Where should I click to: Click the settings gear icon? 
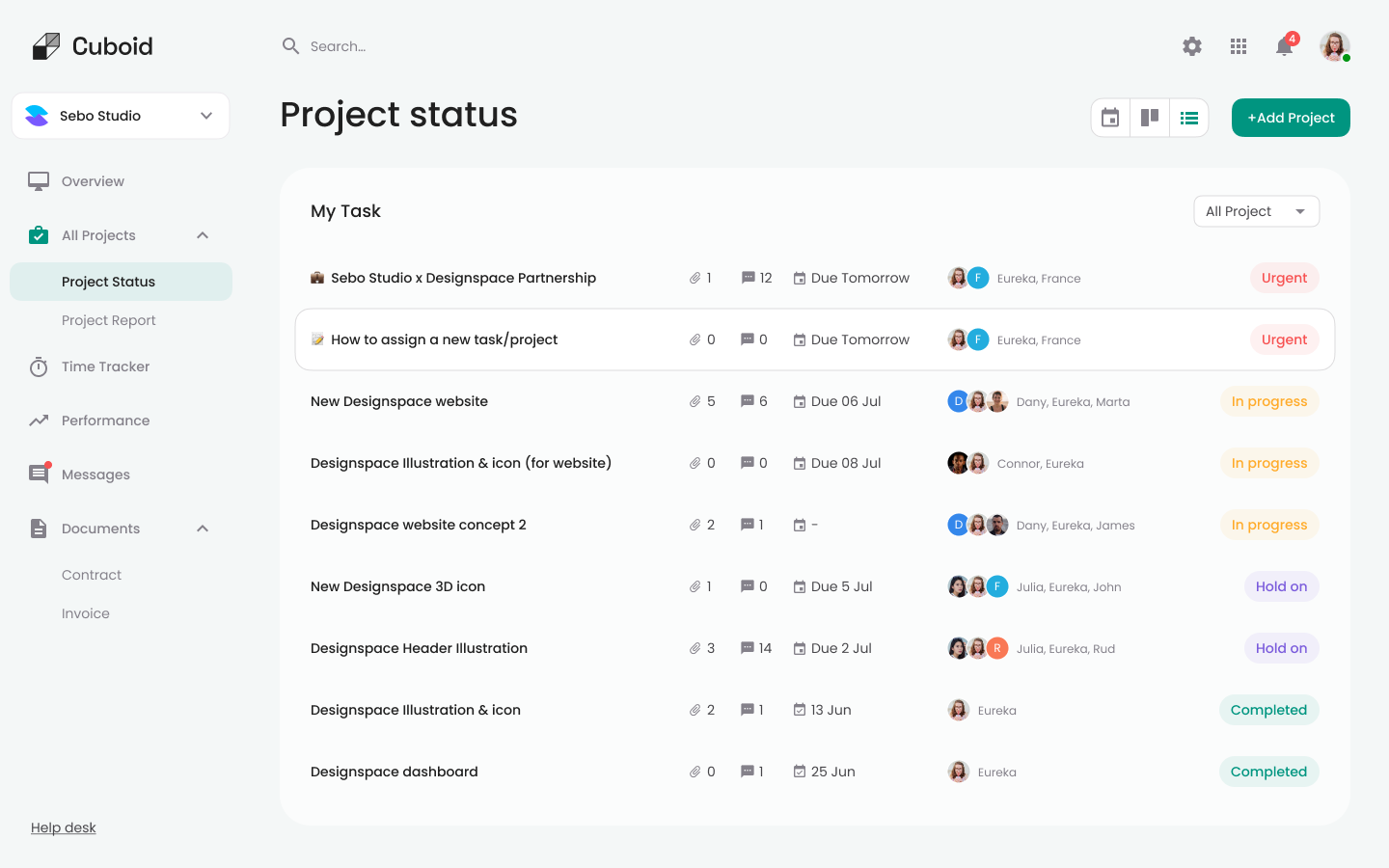coord(1191,45)
